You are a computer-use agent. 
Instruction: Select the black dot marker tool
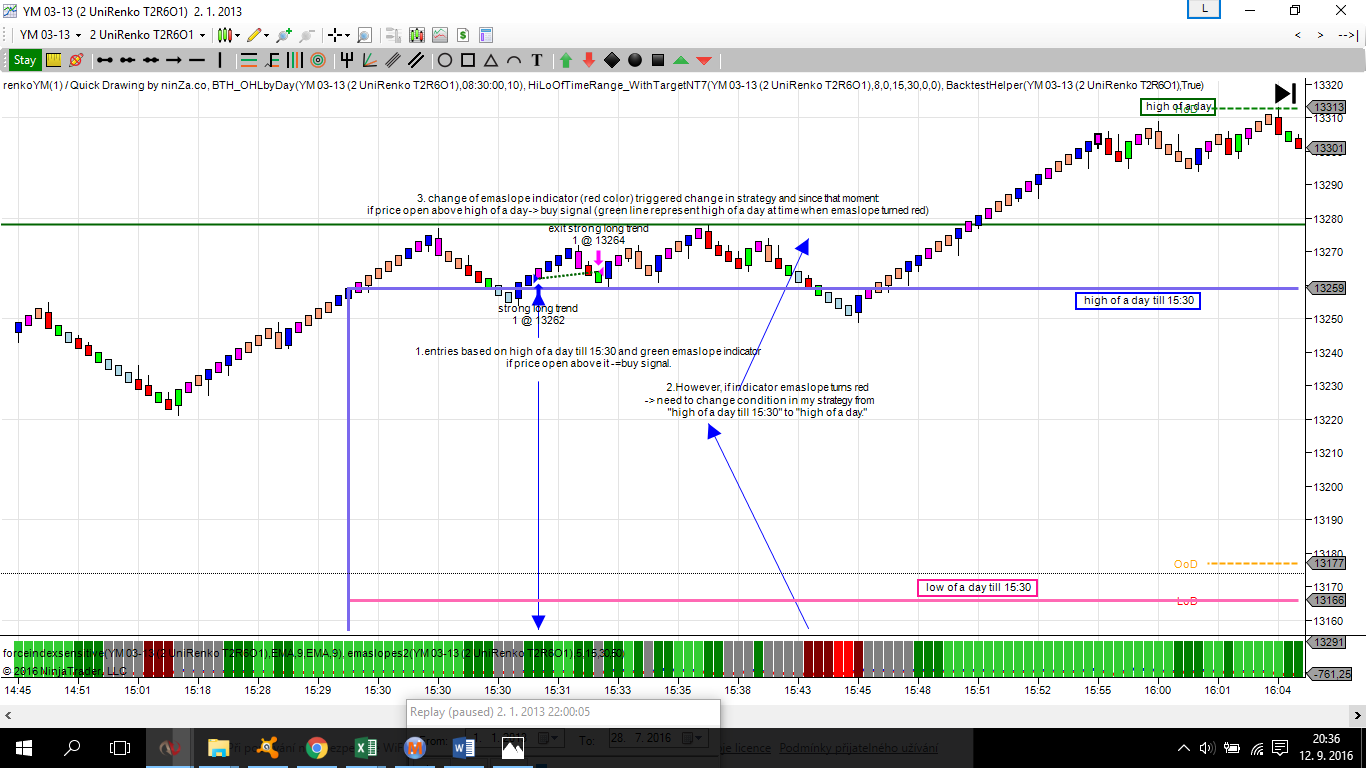[x=635, y=60]
